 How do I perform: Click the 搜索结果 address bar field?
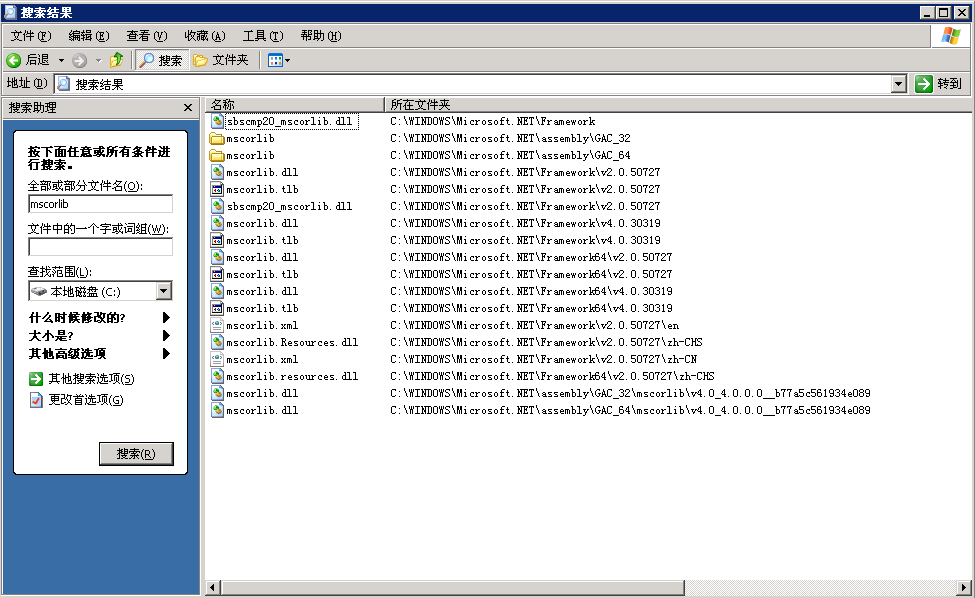(x=473, y=84)
